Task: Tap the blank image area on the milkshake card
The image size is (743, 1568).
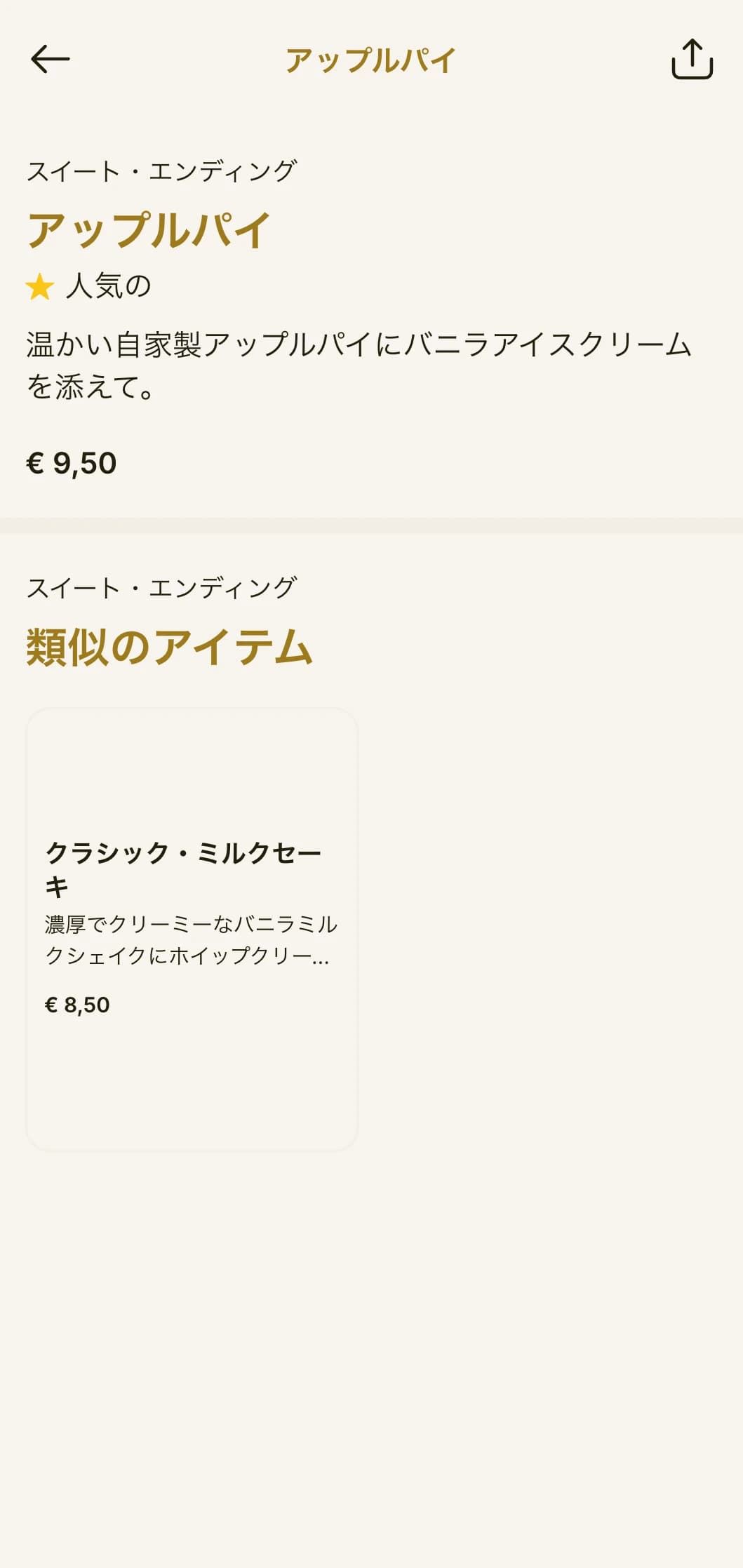Action: click(192, 772)
